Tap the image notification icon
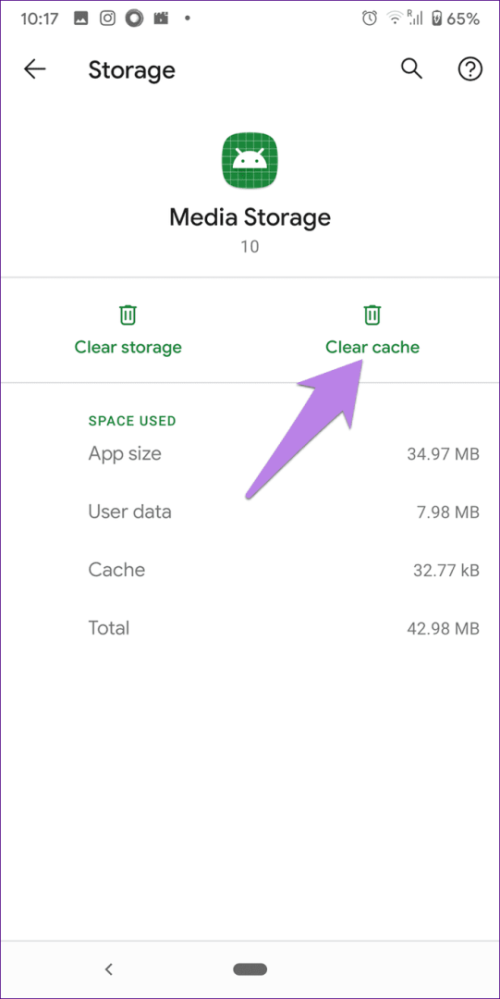The image size is (500, 999). tap(81, 18)
